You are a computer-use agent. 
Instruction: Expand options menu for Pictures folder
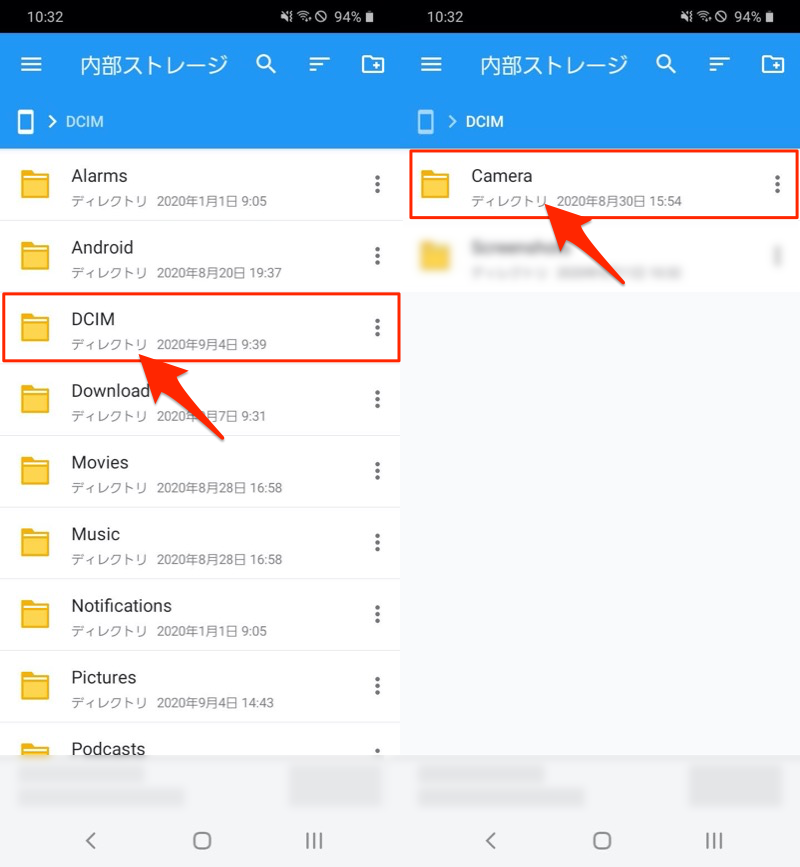[x=377, y=685]
